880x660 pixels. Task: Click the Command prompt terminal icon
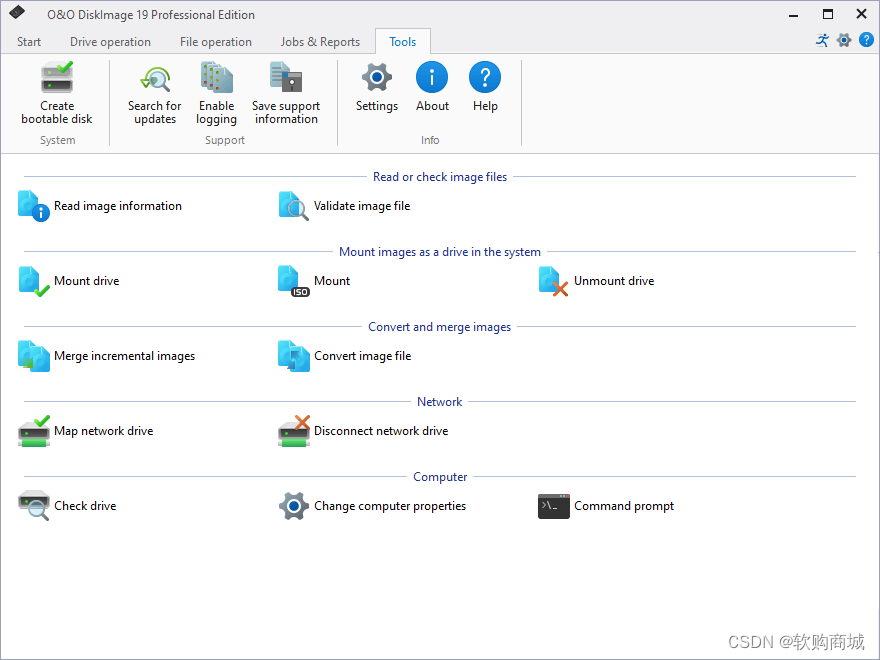[553, 506]
